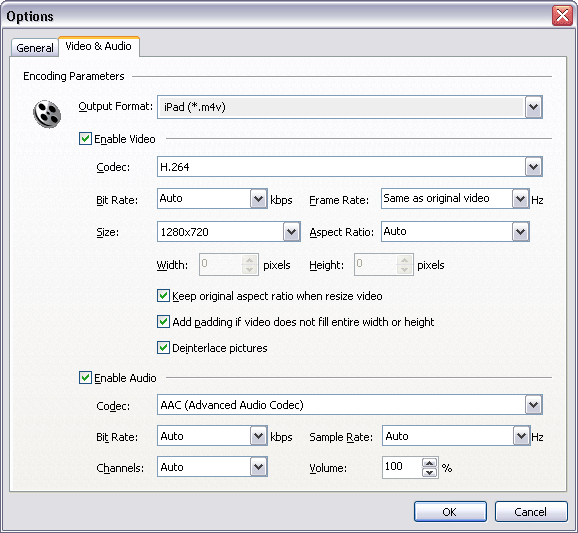Toggle Add padding checkbox
Screen dimensions: 578x533
[x=163, y=321]
